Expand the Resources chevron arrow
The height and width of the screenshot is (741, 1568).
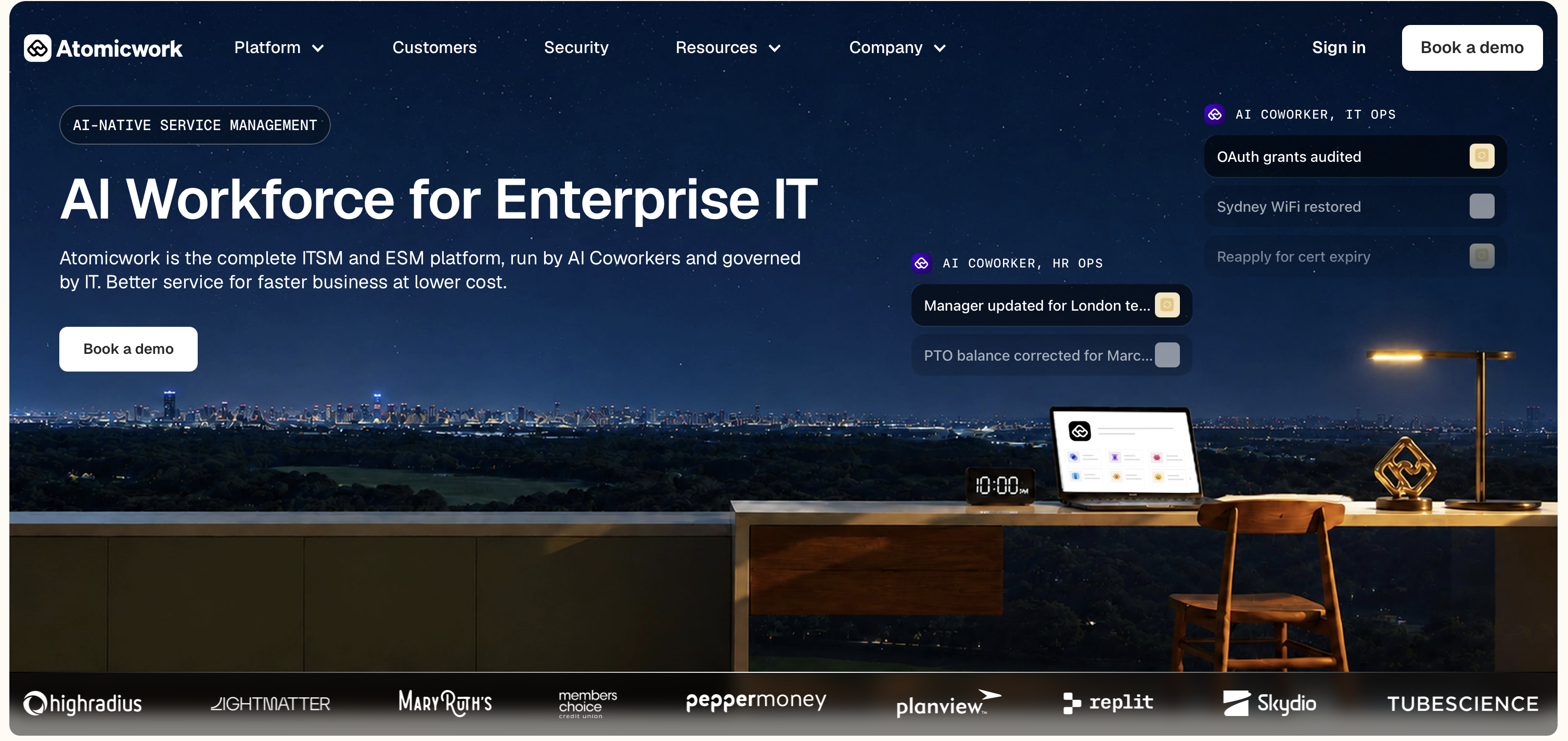point(774,48)
